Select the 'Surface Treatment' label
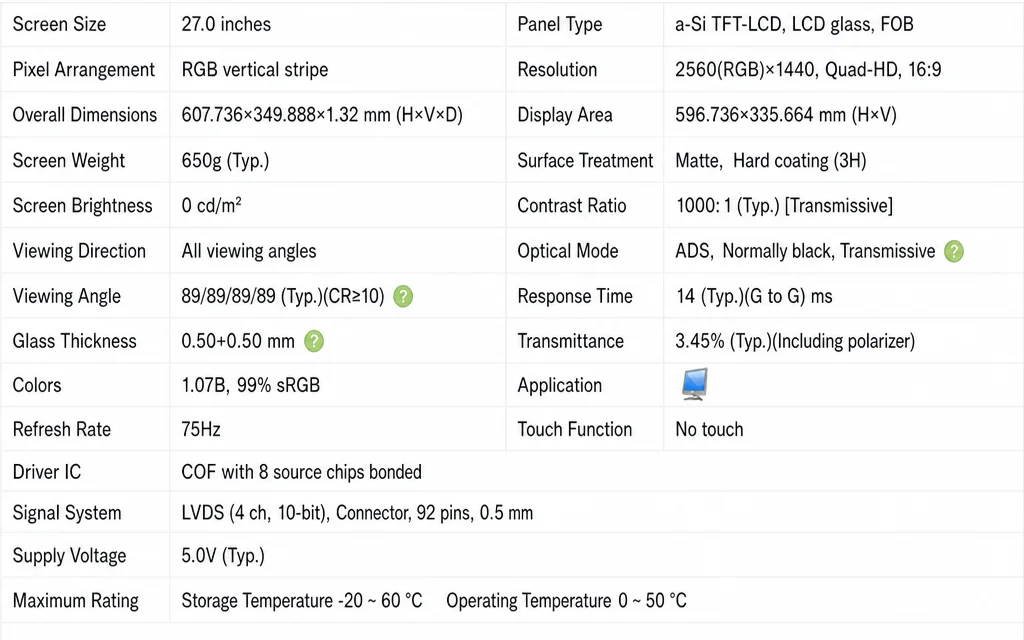 [585, 161]
